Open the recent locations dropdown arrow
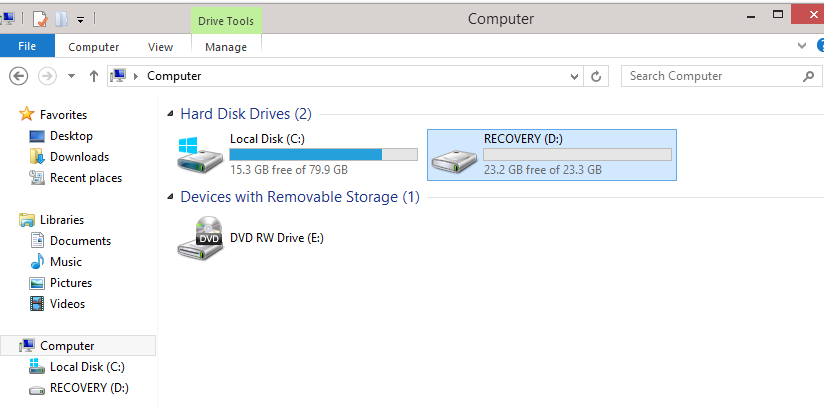The width and height of the screenshot is (824, 408). [x=71, y=76]
